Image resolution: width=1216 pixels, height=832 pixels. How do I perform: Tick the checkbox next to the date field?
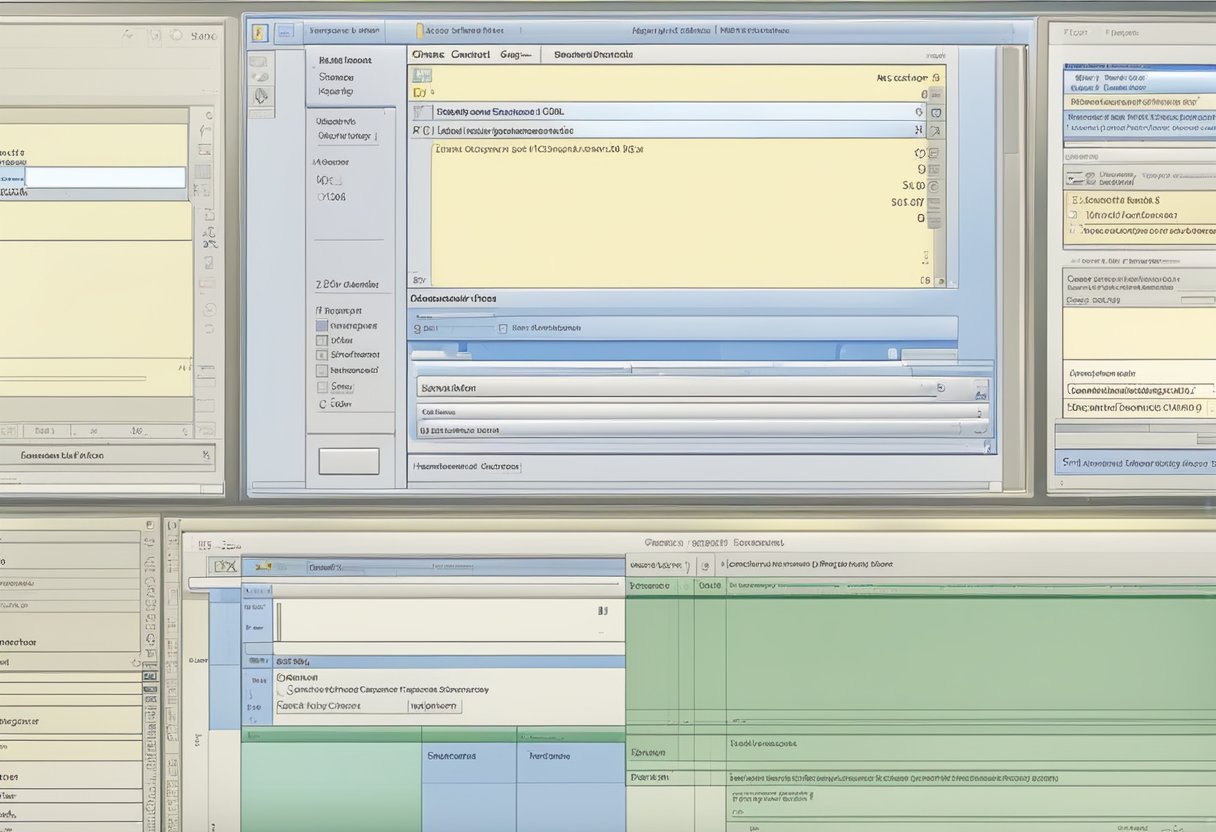pyautogui.click(x=502, y=329)
